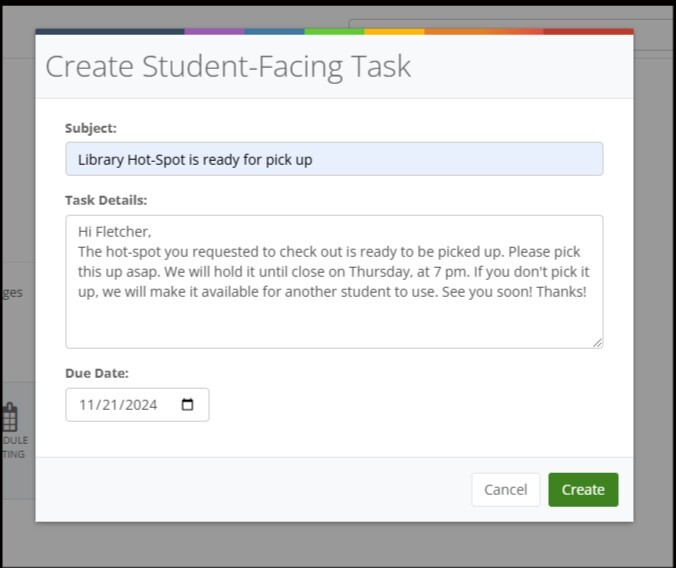Open the Due Date calendar picker icon
Image resolution: width=676 pixels, height=568 pixels.
point(187,405)
